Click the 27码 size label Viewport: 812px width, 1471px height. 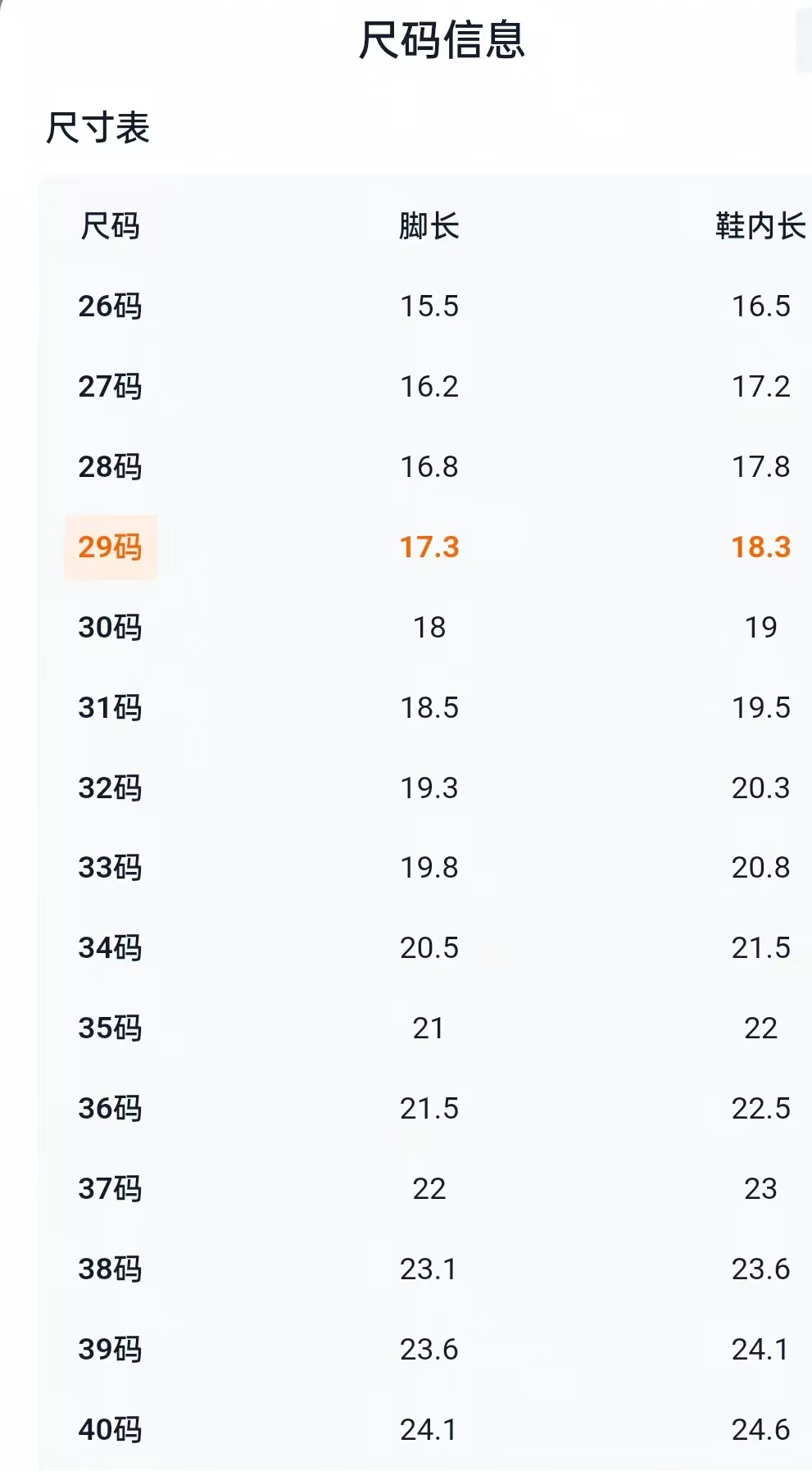coord(111,387)
